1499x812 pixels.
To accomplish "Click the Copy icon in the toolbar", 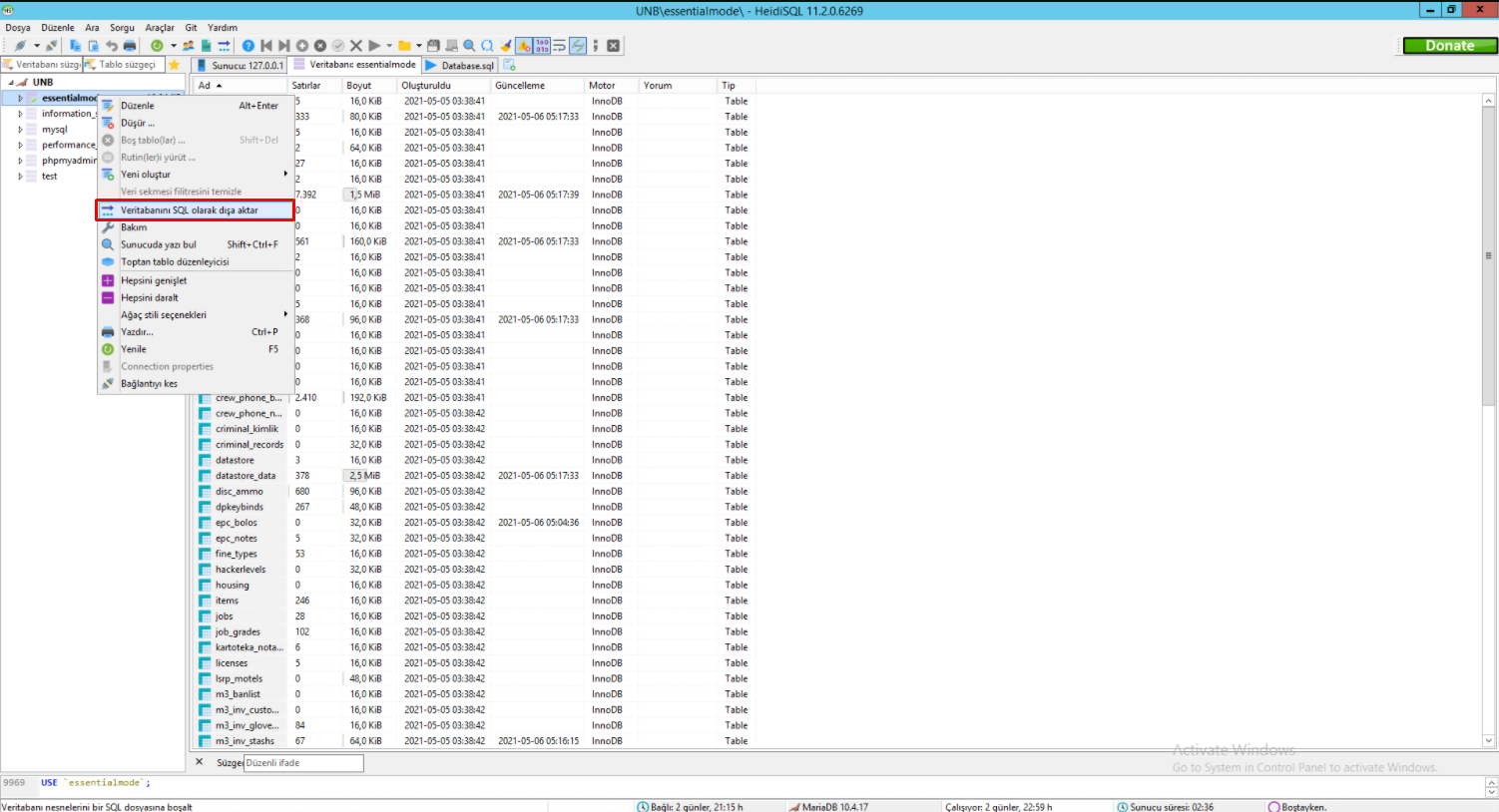I will (x=75, y=46).
